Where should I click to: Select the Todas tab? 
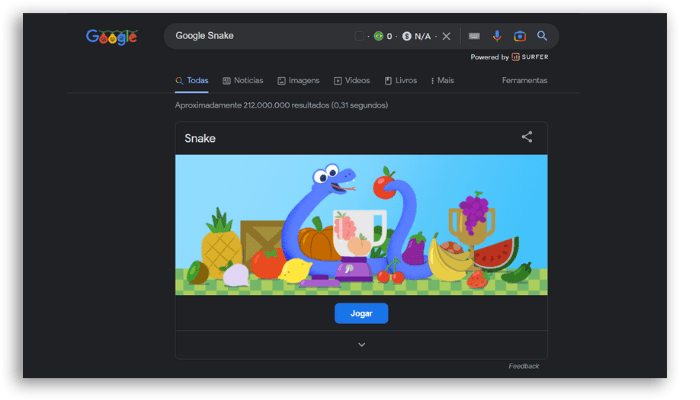(x=192, y=80)
